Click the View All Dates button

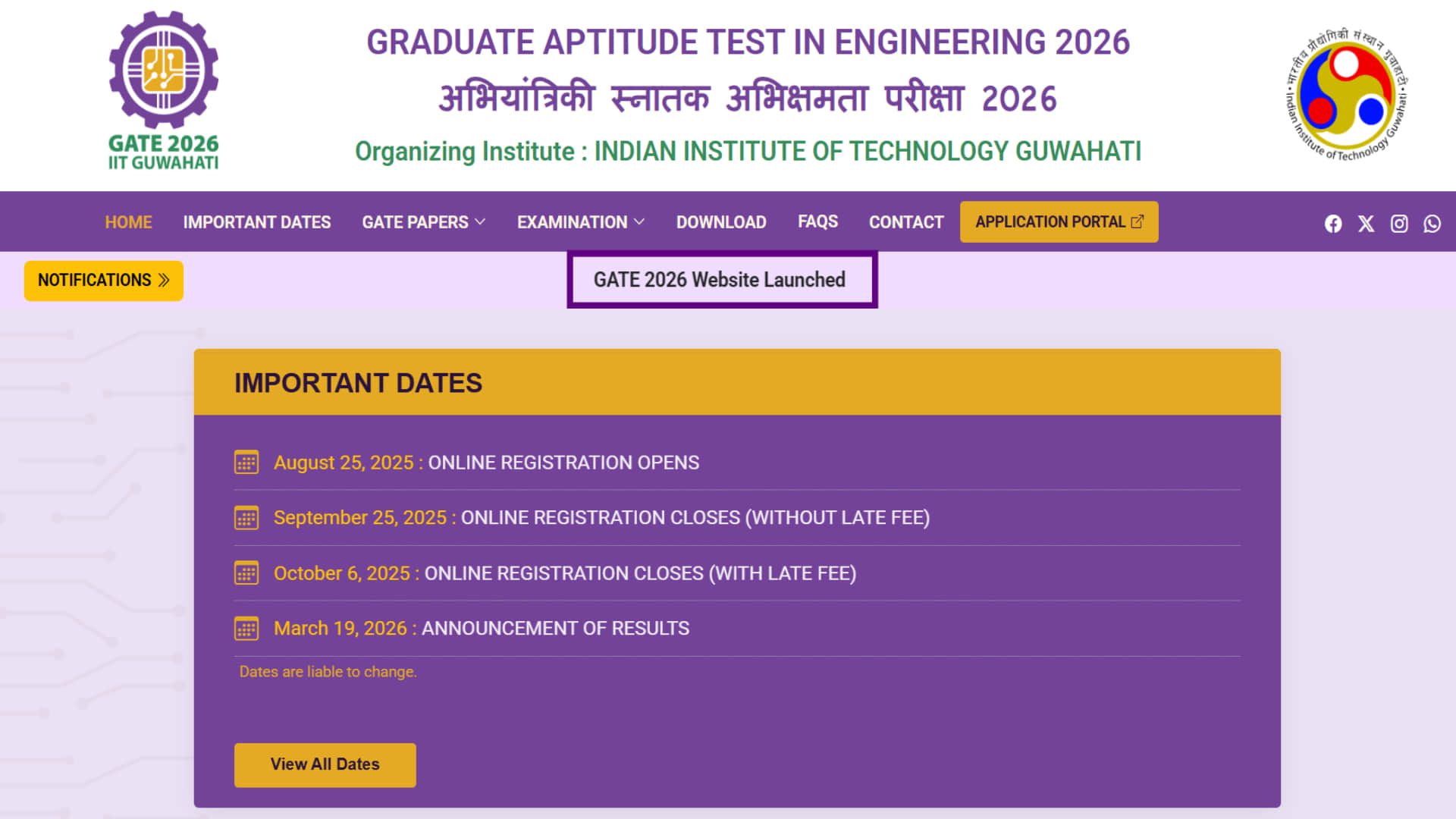(x=325, y=764)
